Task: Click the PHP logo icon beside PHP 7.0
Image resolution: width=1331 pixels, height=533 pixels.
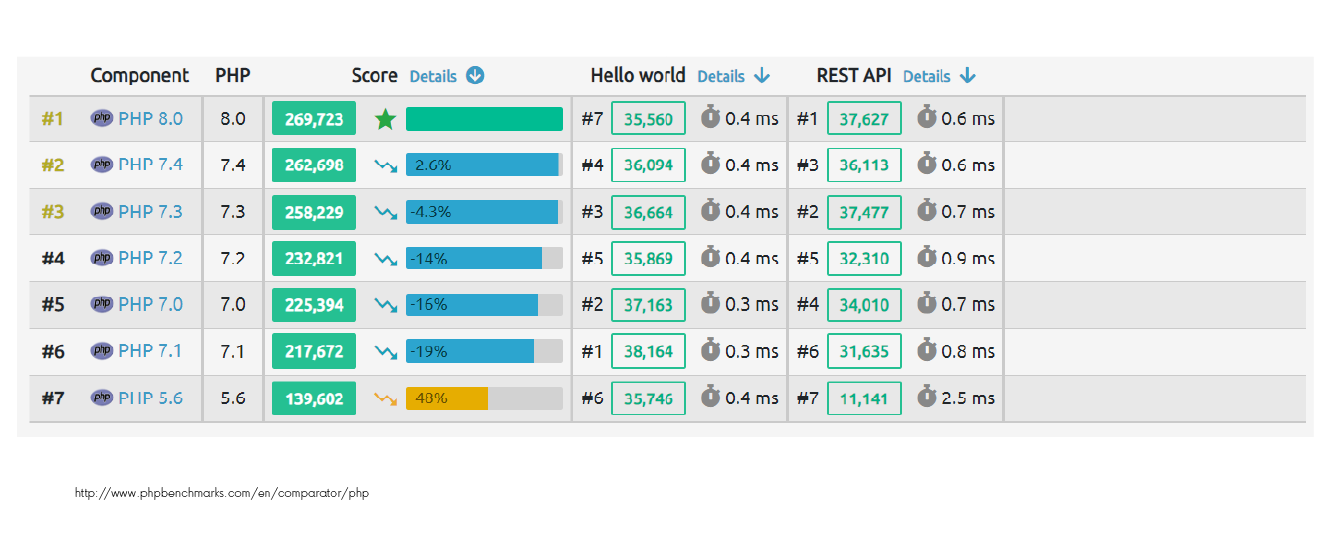Action: pyautogui.click(x=102, y=304)
